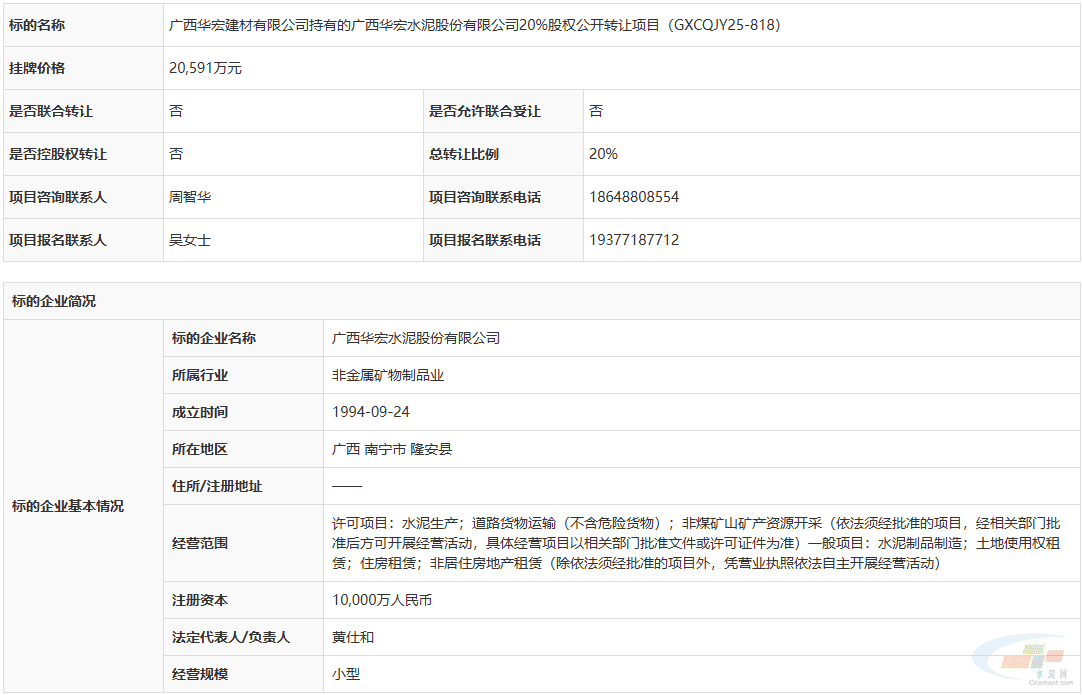This screenshot has height=695, width=1083.
Task: Click the 标的企业基本情况 row header cell
Action: (68, 506)
